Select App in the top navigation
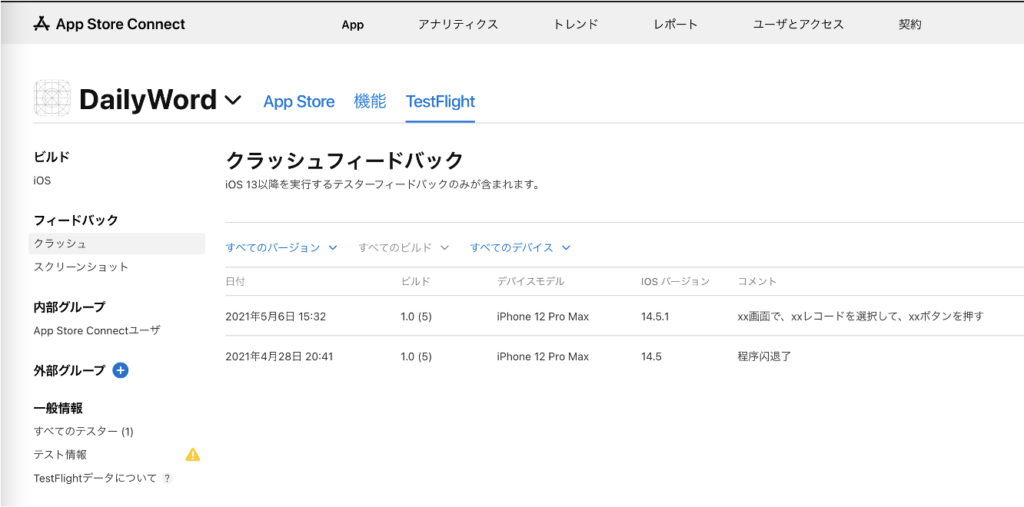This screenshot has height=507, width=1024. pyautogui.click(x=353, y=25)
